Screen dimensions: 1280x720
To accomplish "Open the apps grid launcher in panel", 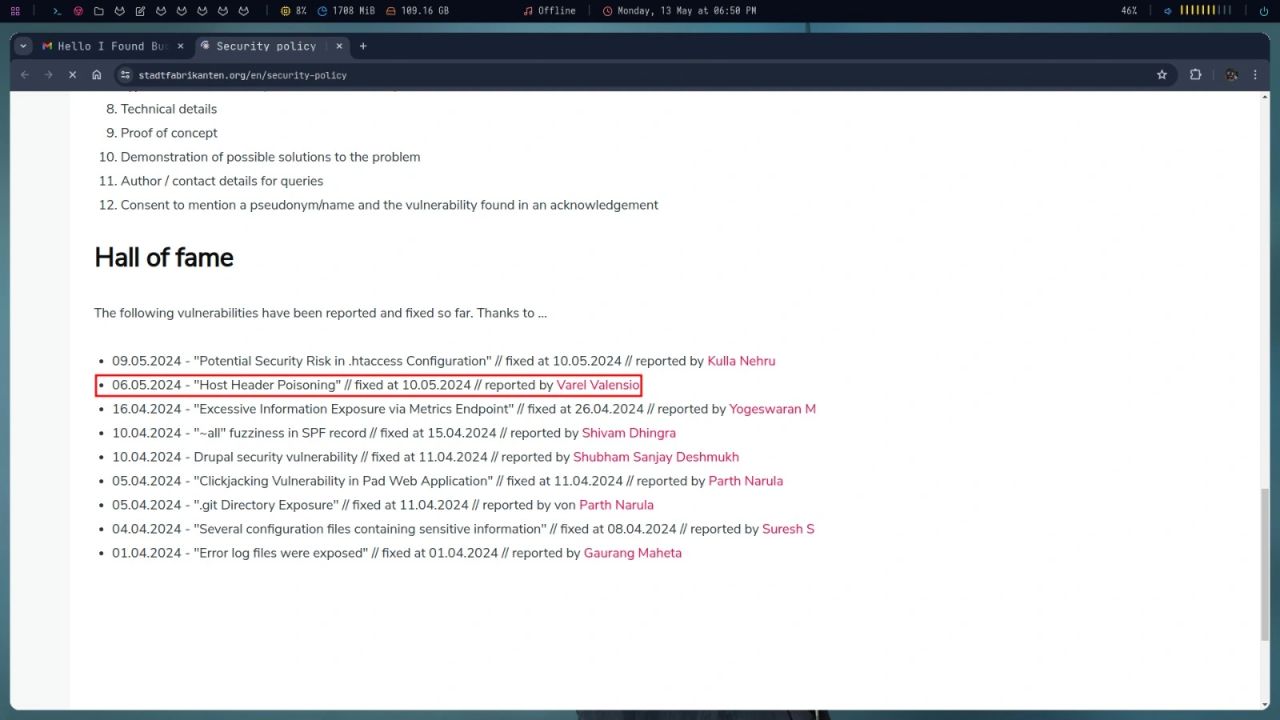I will click(x=15, y=11).
